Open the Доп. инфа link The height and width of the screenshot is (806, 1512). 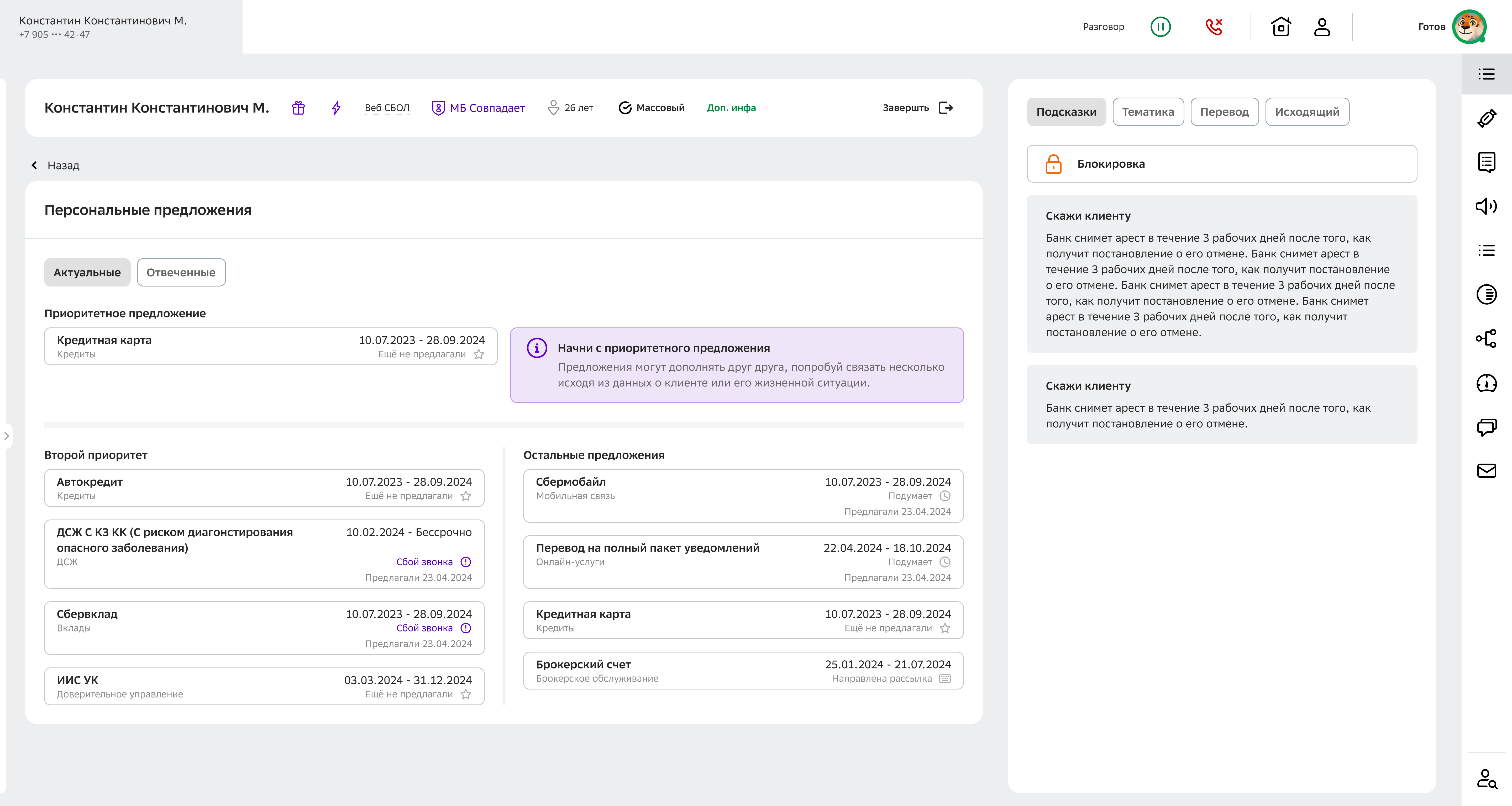tap(731, 108)
